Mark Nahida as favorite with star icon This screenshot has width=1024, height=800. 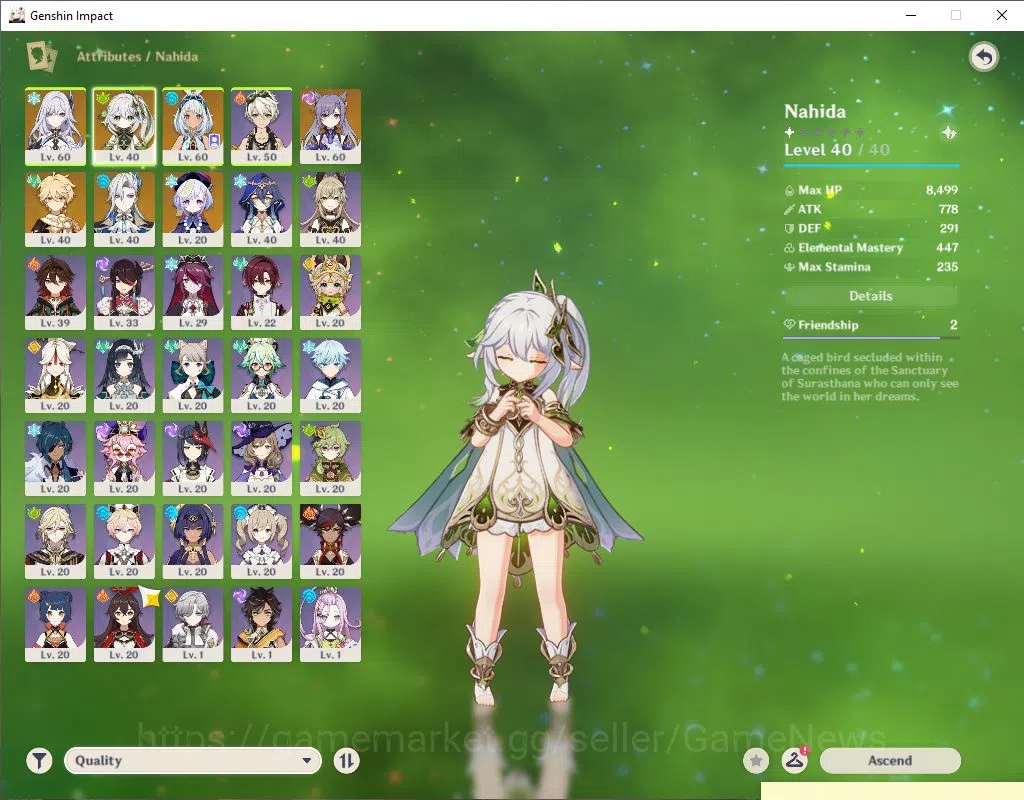click(x=756, y=761)
